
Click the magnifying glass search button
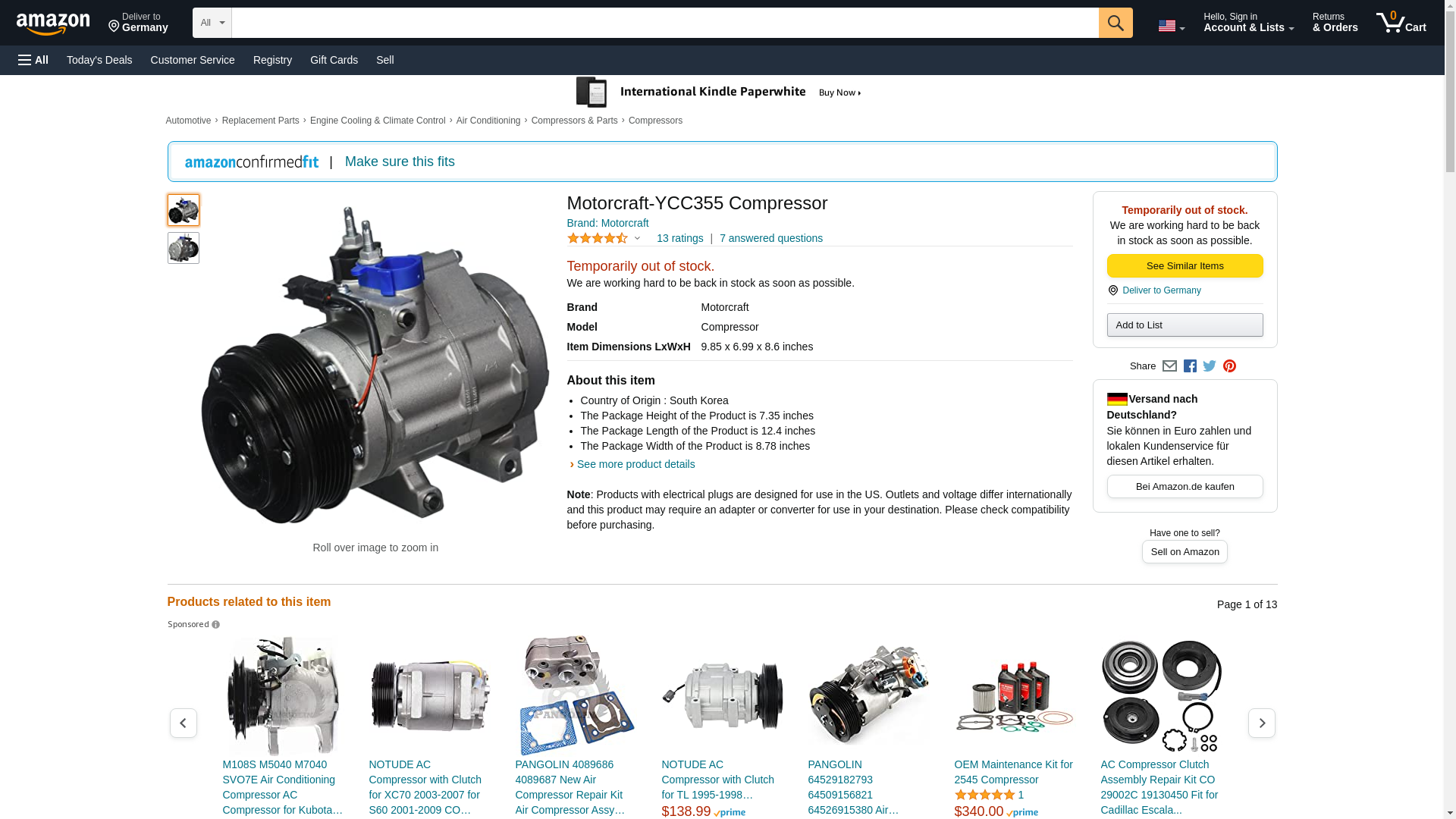click(x=1116, y=23)
